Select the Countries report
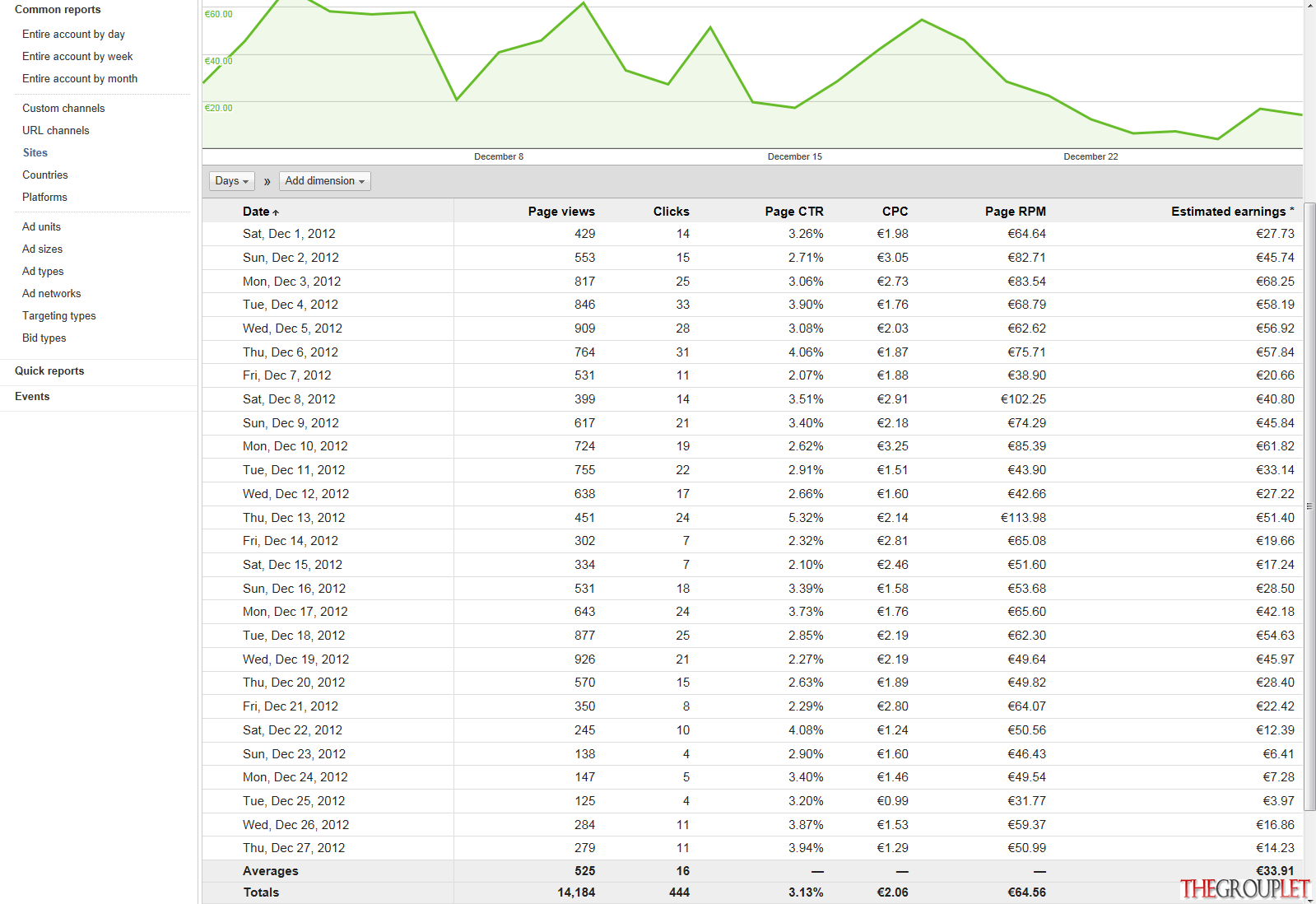The image size is (1316, 904). click(45, 175)
